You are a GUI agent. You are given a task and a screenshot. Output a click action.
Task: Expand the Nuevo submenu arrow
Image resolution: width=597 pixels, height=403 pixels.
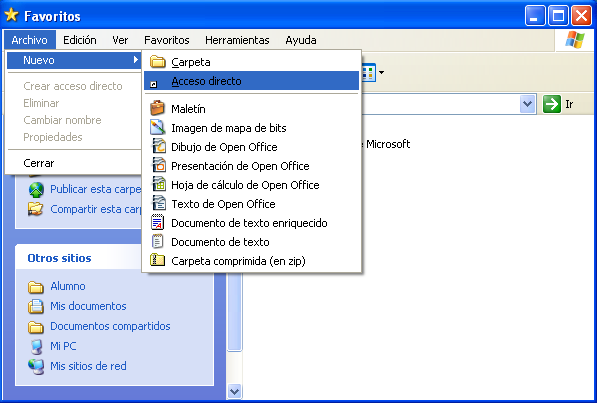coord(136,60)
